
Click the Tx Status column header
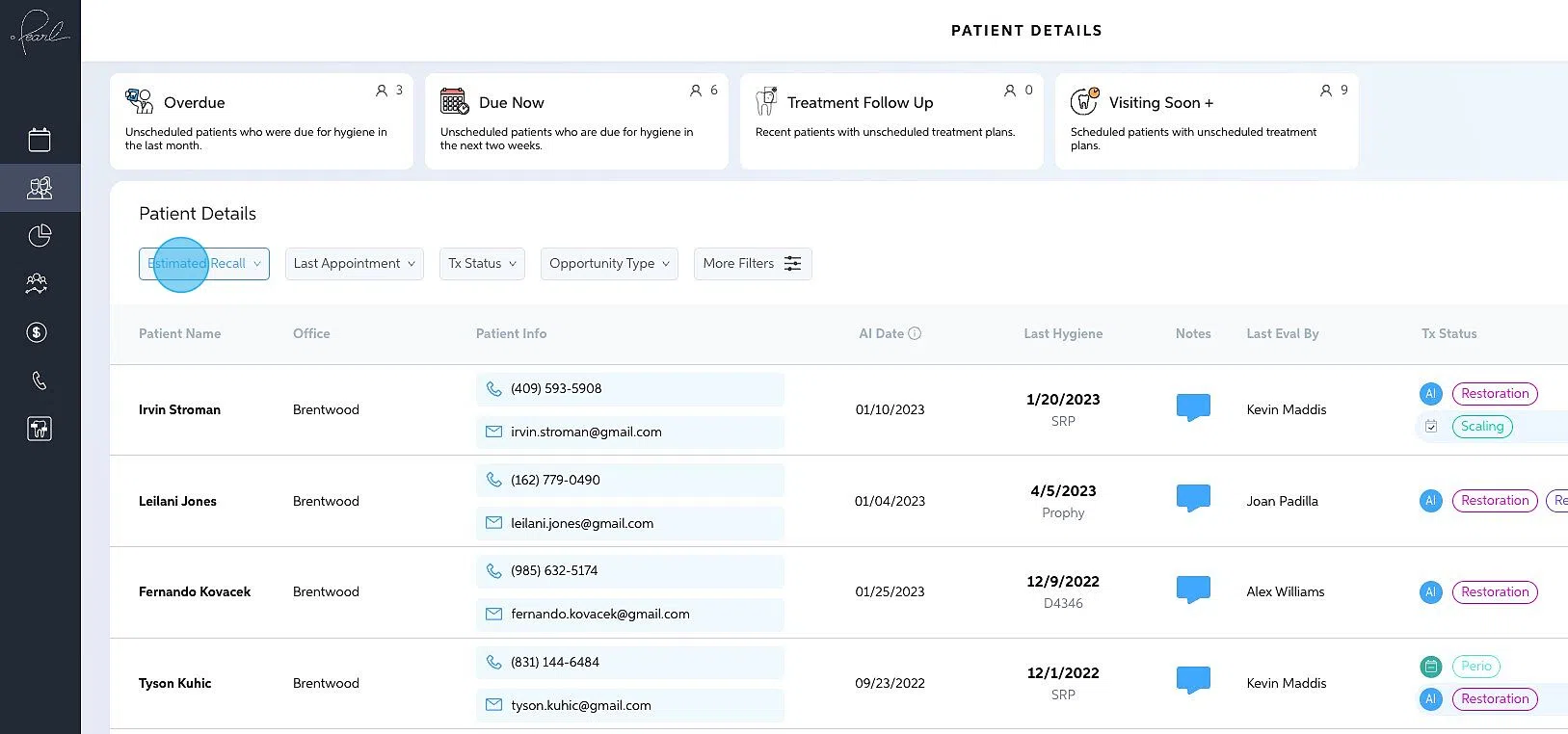1449,334
